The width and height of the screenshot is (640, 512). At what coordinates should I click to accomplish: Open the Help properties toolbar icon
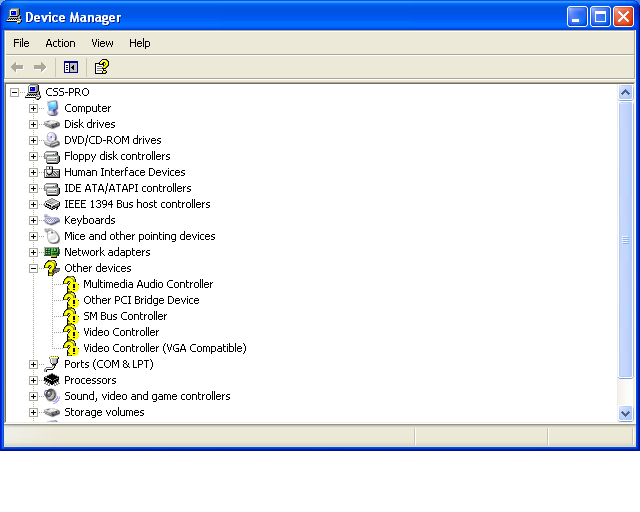102,67
